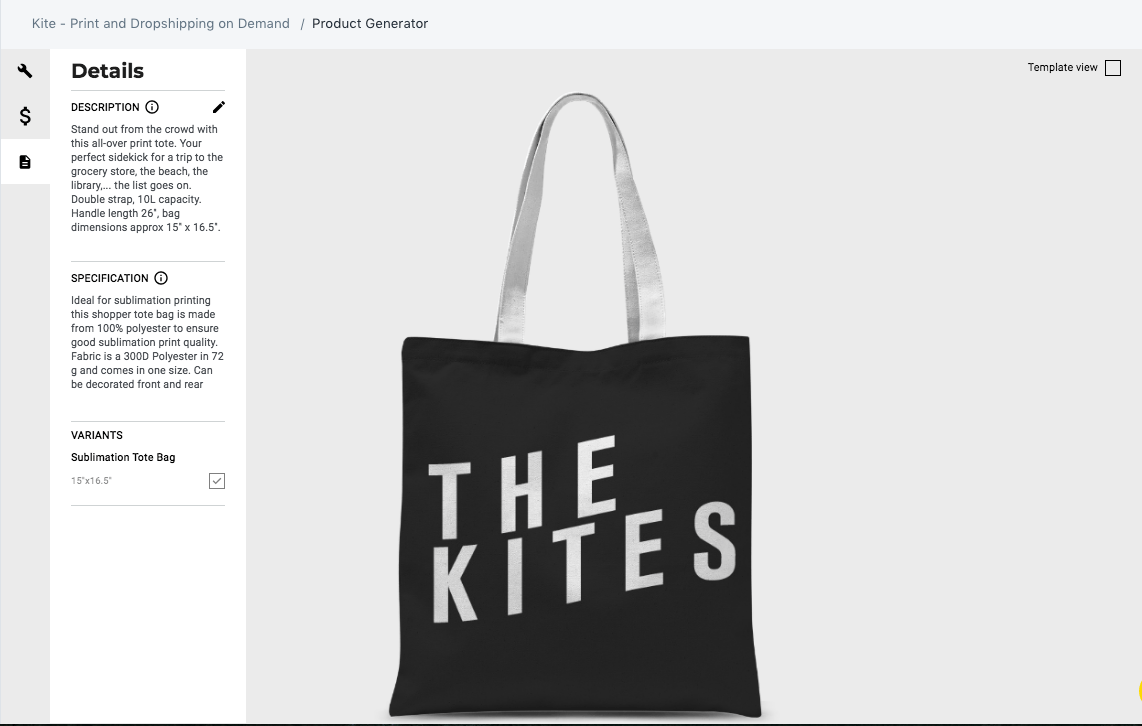This screenshot has width=1142, height=726.
Task: Click the Details panel heading
Action: [107, 71]
